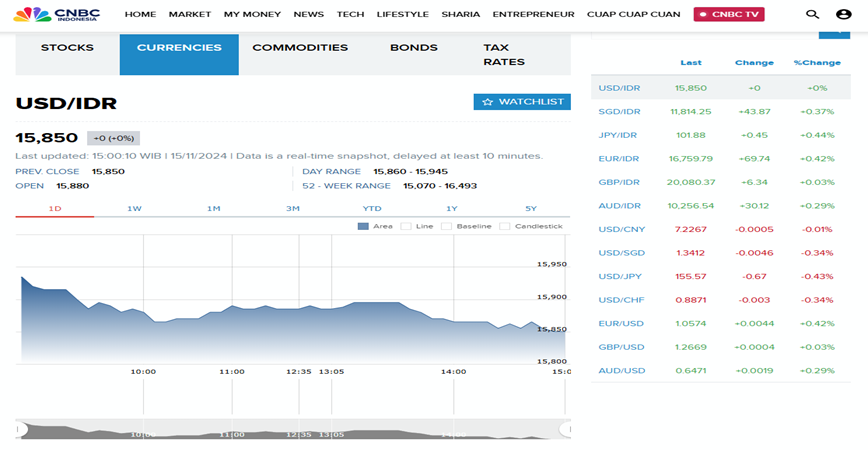Click the right handle of chart range navigator
Viewport: 868px width, 450px height.
click(566, 429)
